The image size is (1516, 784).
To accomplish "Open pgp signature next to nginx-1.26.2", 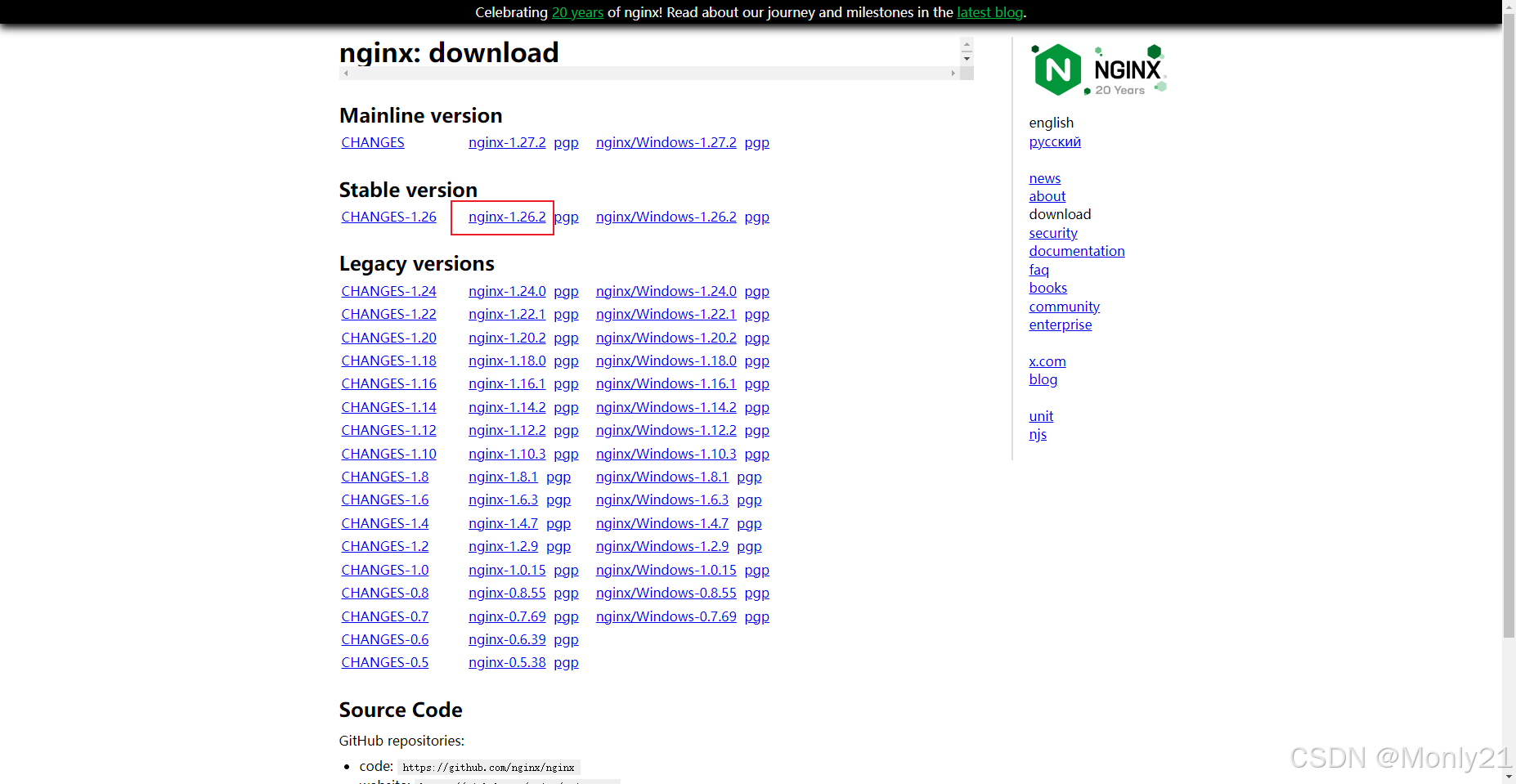I will tap(567, 217).
